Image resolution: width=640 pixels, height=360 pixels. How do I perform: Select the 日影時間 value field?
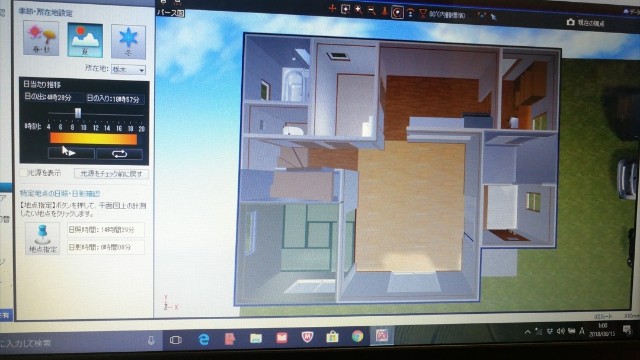tap(105, 247)
